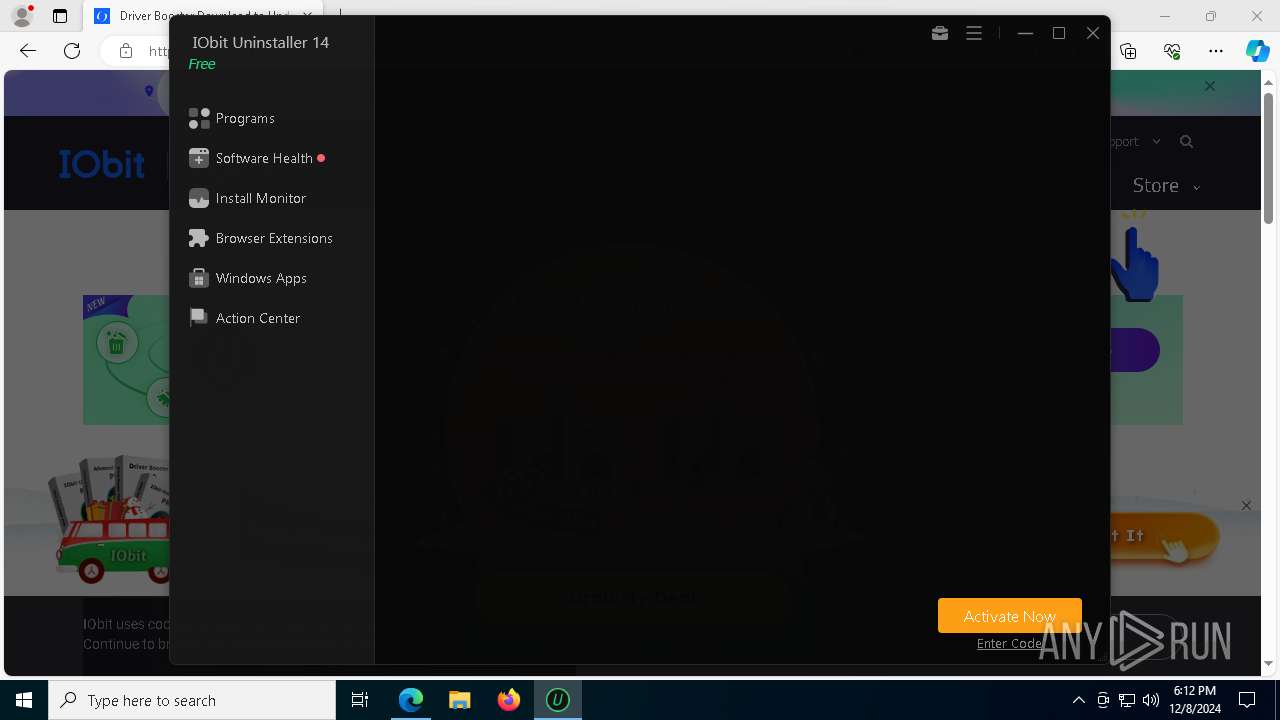Select Install Monitor in sidebar

click(x=261, y=198)
